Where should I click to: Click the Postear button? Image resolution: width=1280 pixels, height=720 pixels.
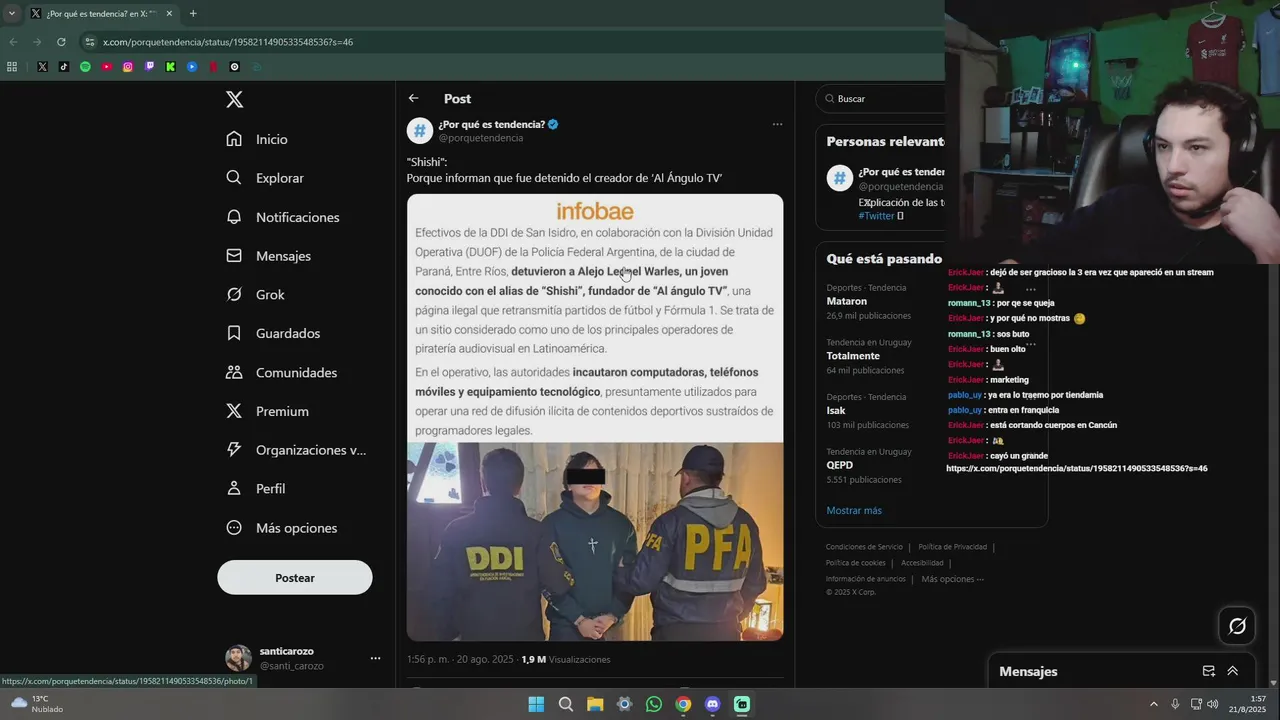(295, 578)
